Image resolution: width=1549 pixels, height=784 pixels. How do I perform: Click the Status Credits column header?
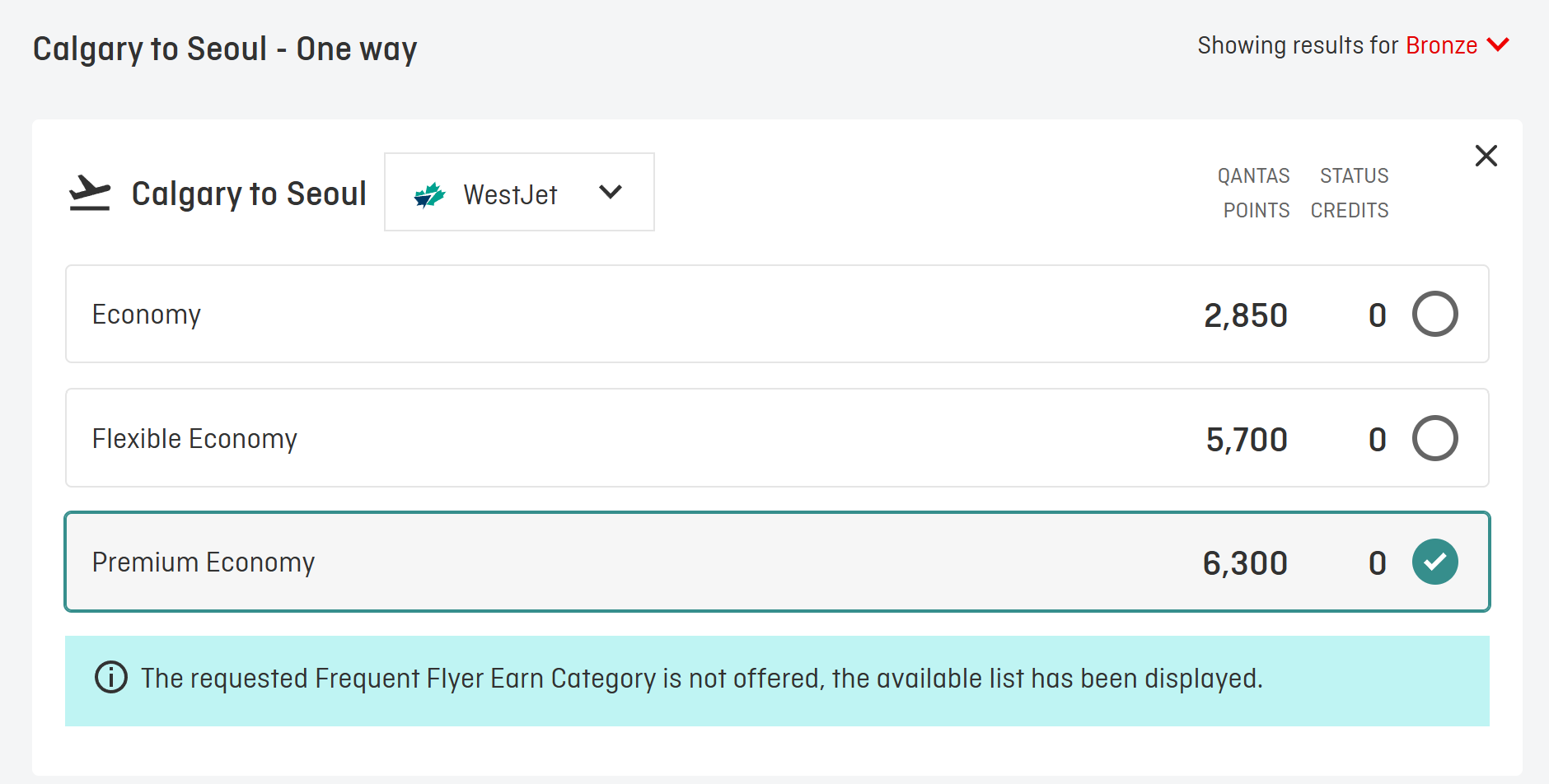pyautogui.click(x=1350, y=193)
